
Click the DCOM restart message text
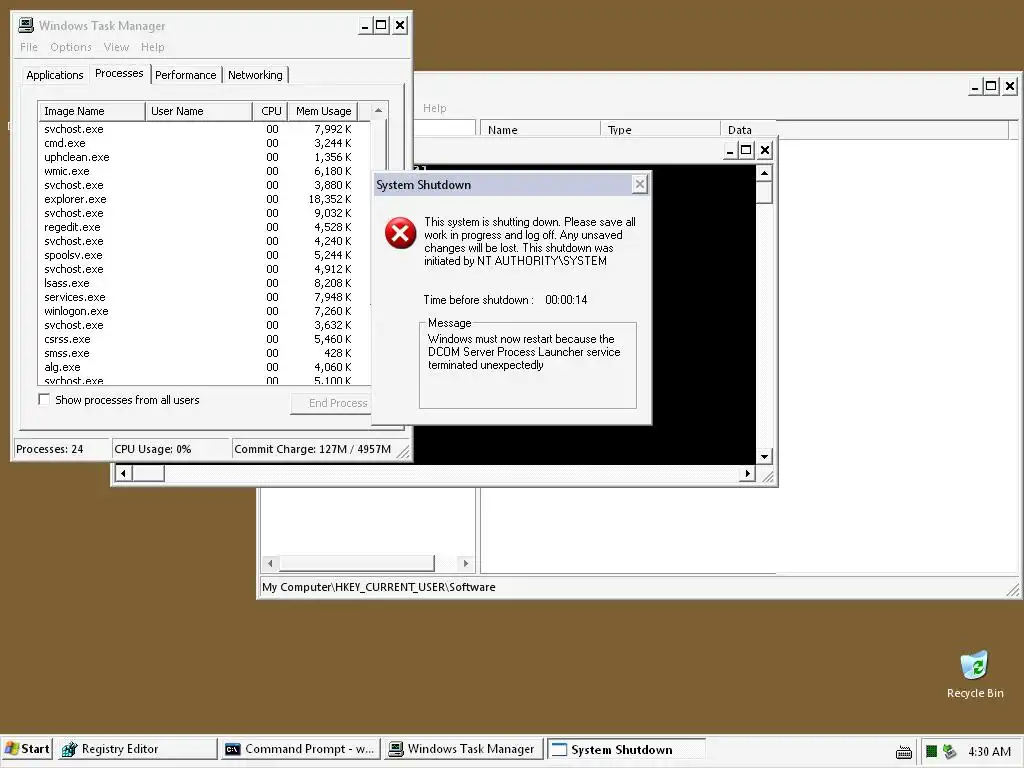click(x=524, y=352)
